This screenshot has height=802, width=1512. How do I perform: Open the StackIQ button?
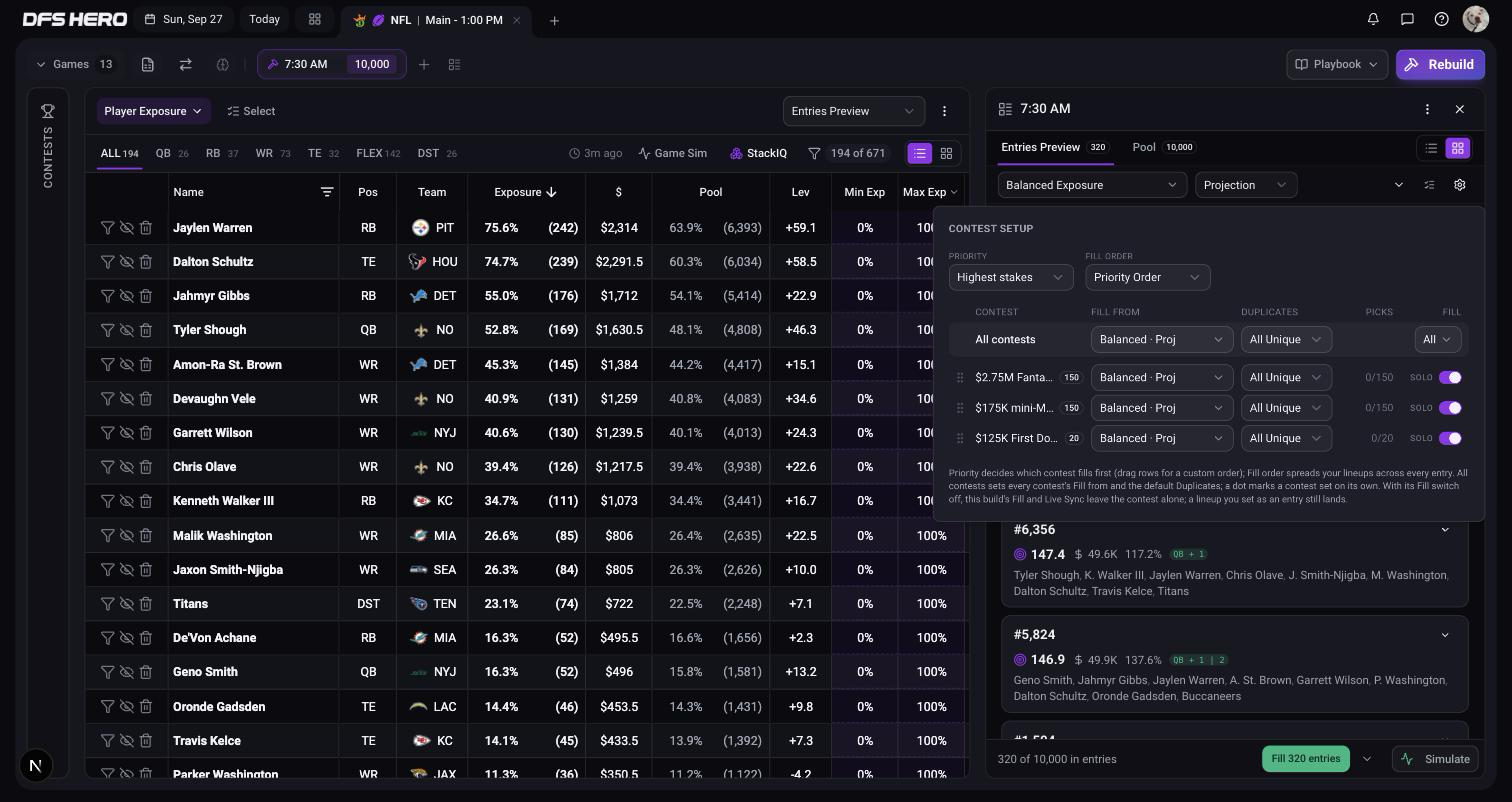pos(758,153)
